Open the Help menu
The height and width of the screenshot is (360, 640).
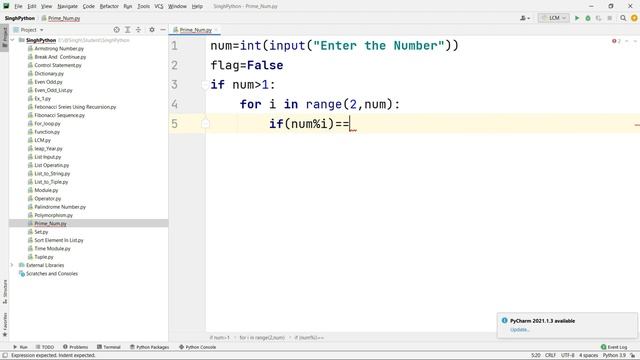[197, 6]
